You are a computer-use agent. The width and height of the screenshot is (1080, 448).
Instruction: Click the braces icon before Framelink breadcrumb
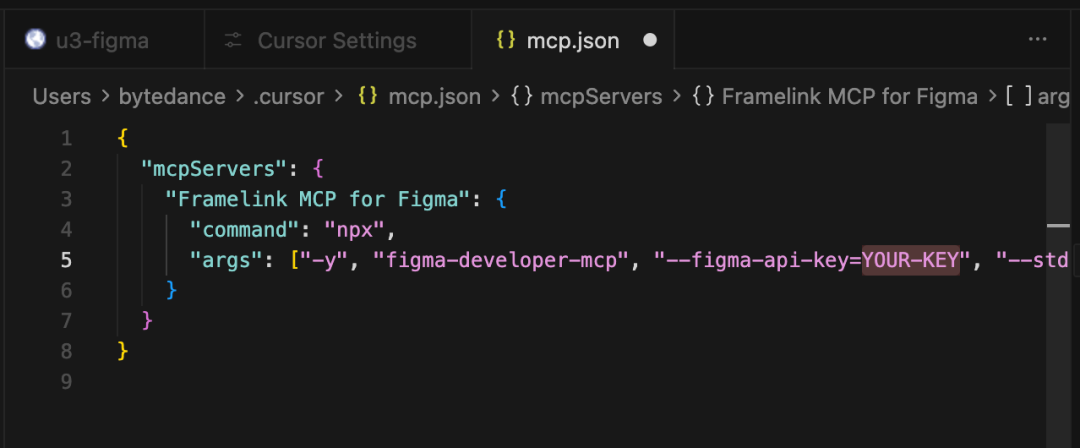702,97
